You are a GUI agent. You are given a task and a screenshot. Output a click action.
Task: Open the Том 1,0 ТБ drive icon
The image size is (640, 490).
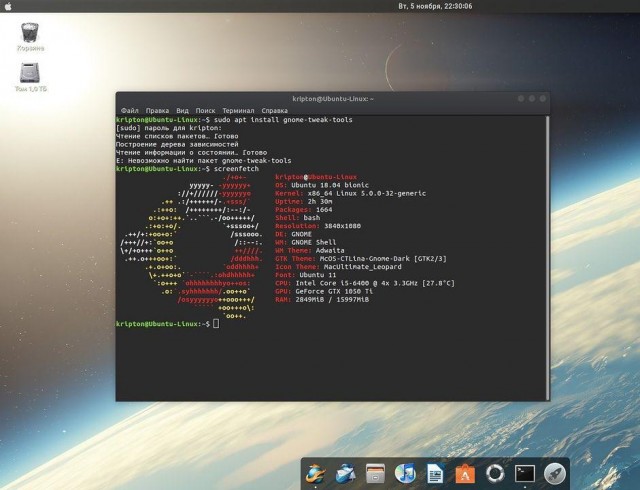(x=30, y=77)
